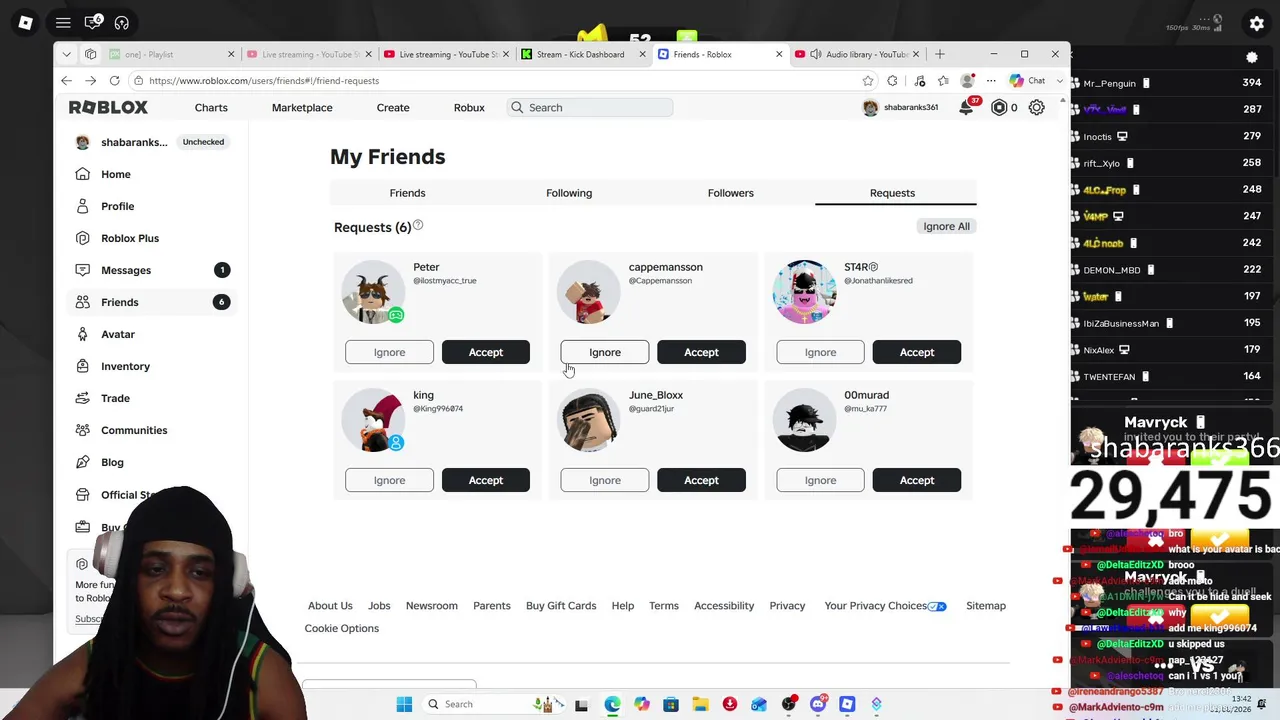Reload the Roblox friends page
Screen dimensions: 1280x720
point(114,81)
